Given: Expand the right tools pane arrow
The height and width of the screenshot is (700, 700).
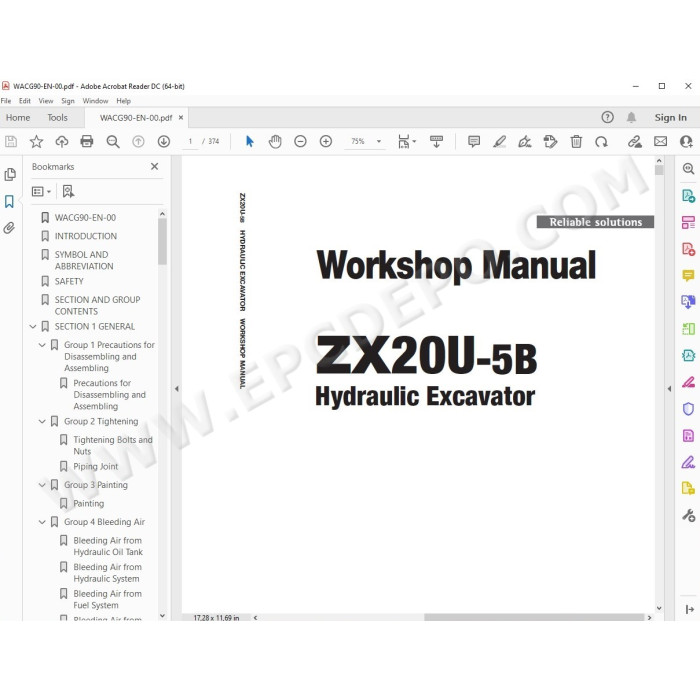Looking at the screenshot, I should click(669, 389).
